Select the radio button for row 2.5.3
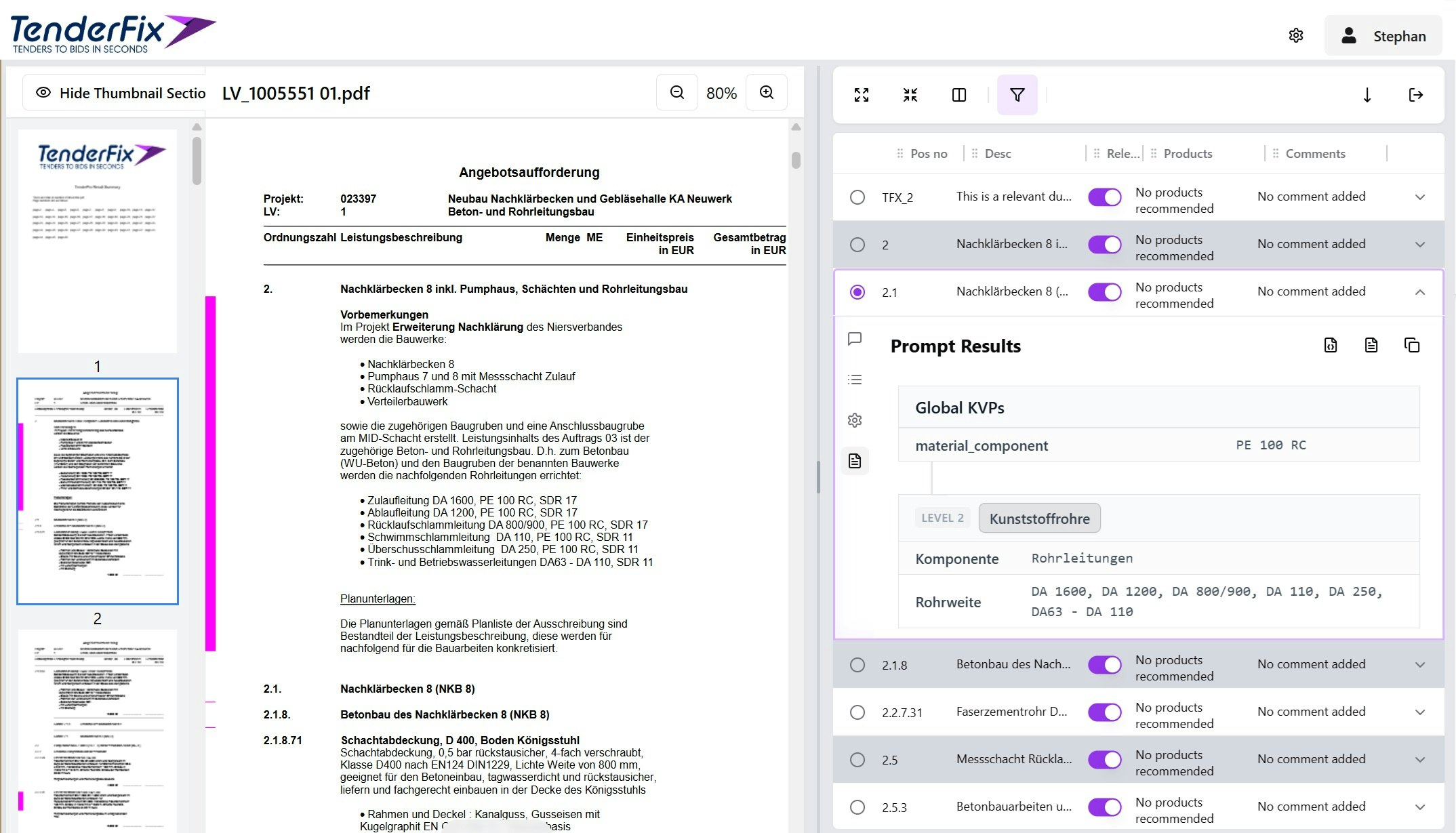The image size is (1456, 833). (857, 807)
